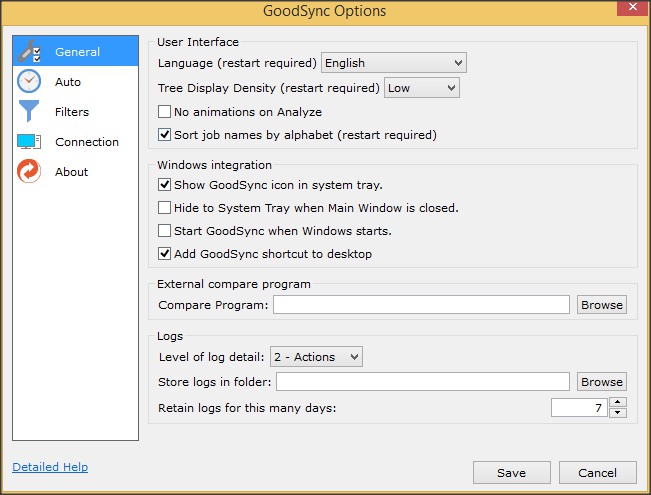This screenshot has height=495, width=651.
Task: Uncheck Add GoodSync shortcut to desktop
Action: pos(164,253)
